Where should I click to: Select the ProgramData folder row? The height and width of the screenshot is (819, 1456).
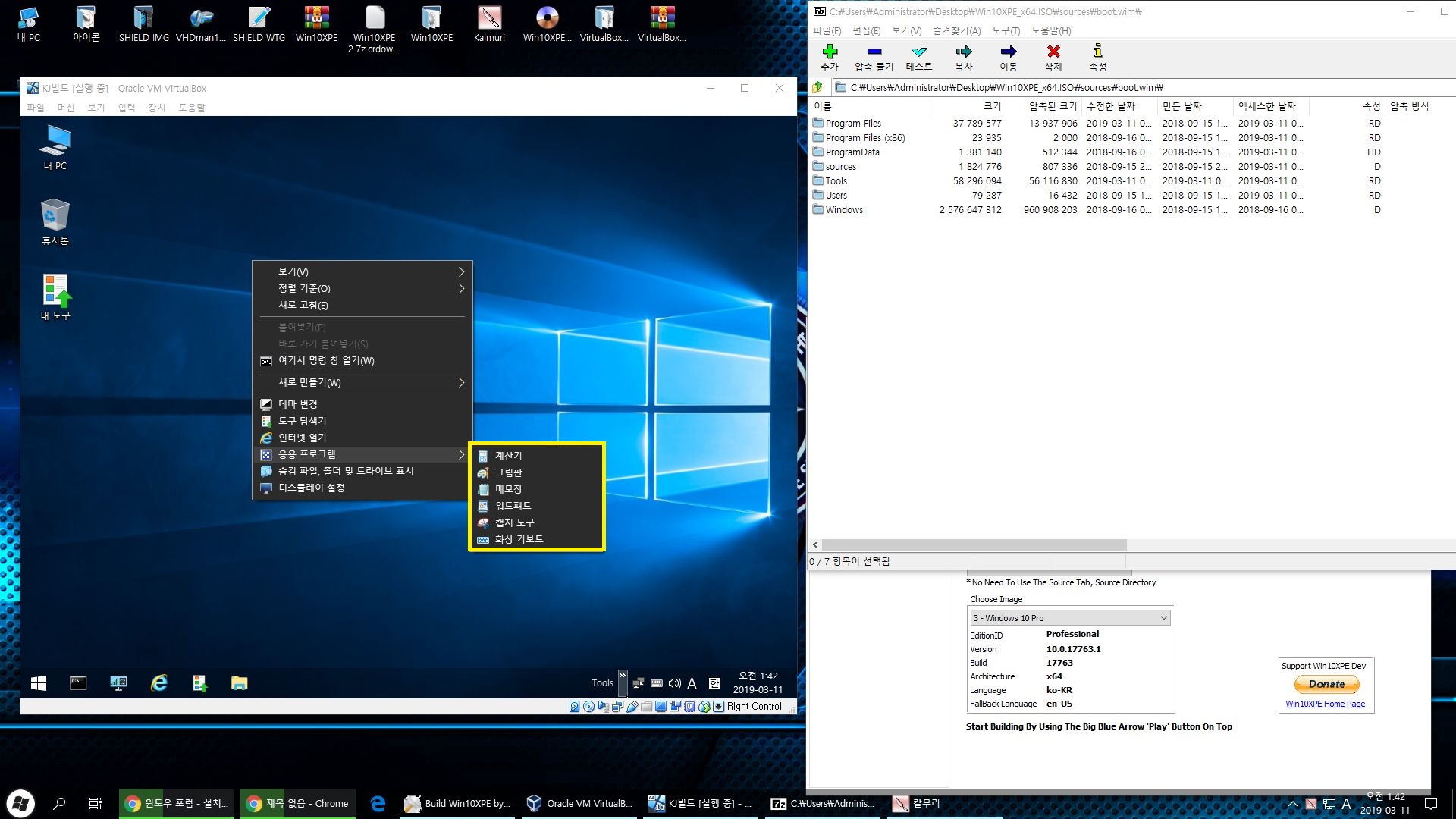(x=852, y=152)
